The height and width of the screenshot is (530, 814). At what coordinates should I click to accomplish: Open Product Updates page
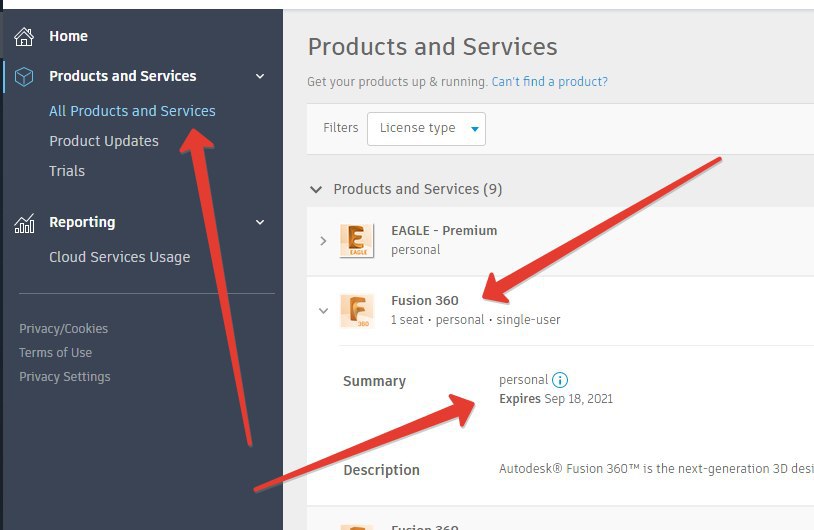pos(104,141)
